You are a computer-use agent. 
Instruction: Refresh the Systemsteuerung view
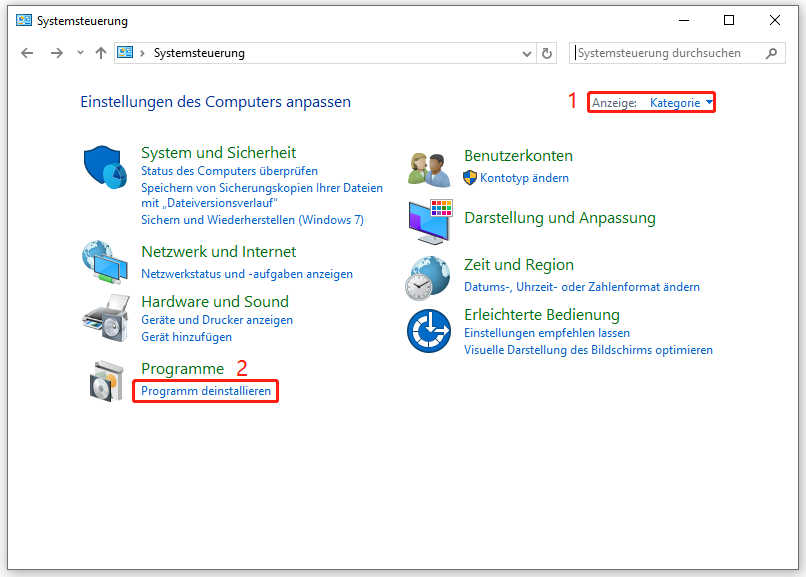tap(546, 52)
